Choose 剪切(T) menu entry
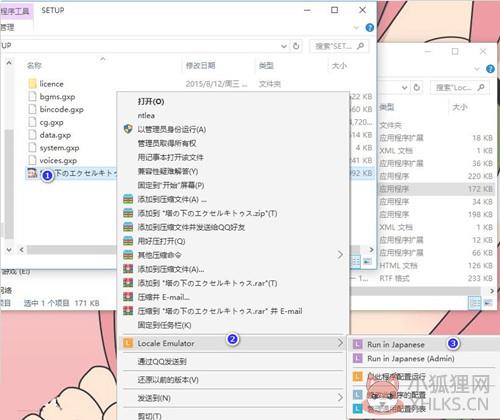Screen dimensions: 500x420 [x=149, y=416]
